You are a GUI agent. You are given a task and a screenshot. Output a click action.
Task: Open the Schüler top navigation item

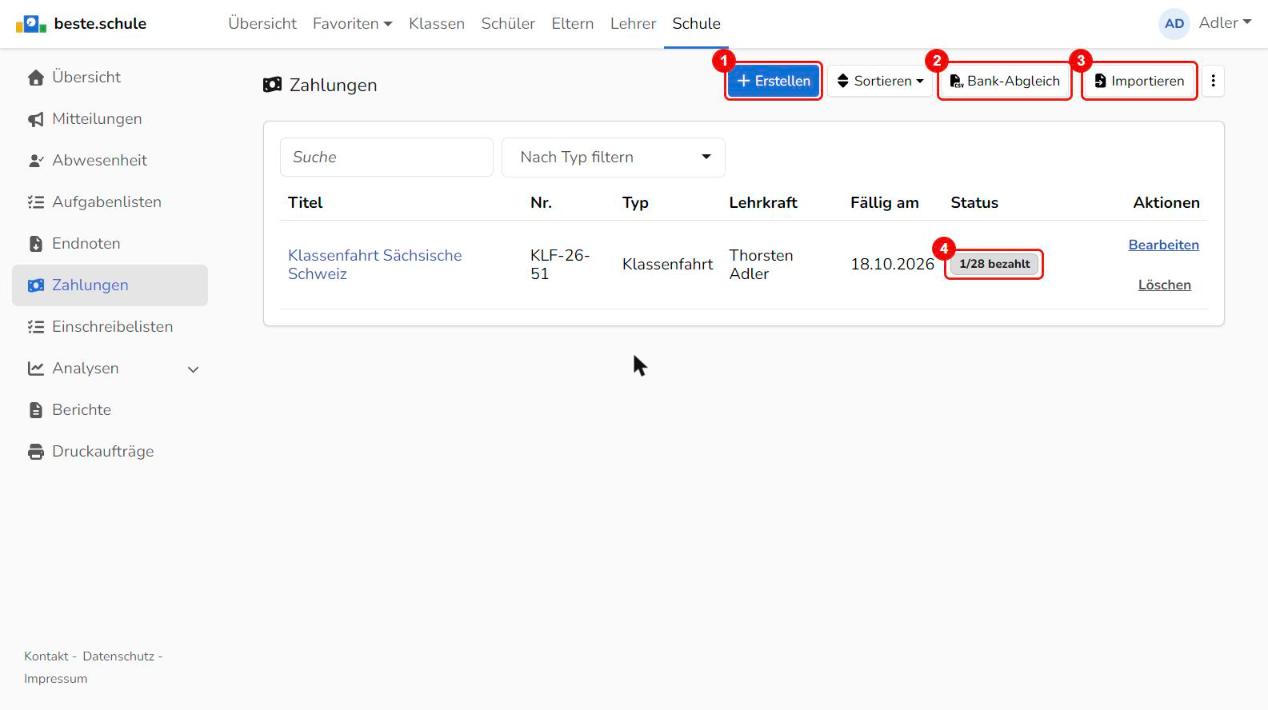tap(508, 23)
